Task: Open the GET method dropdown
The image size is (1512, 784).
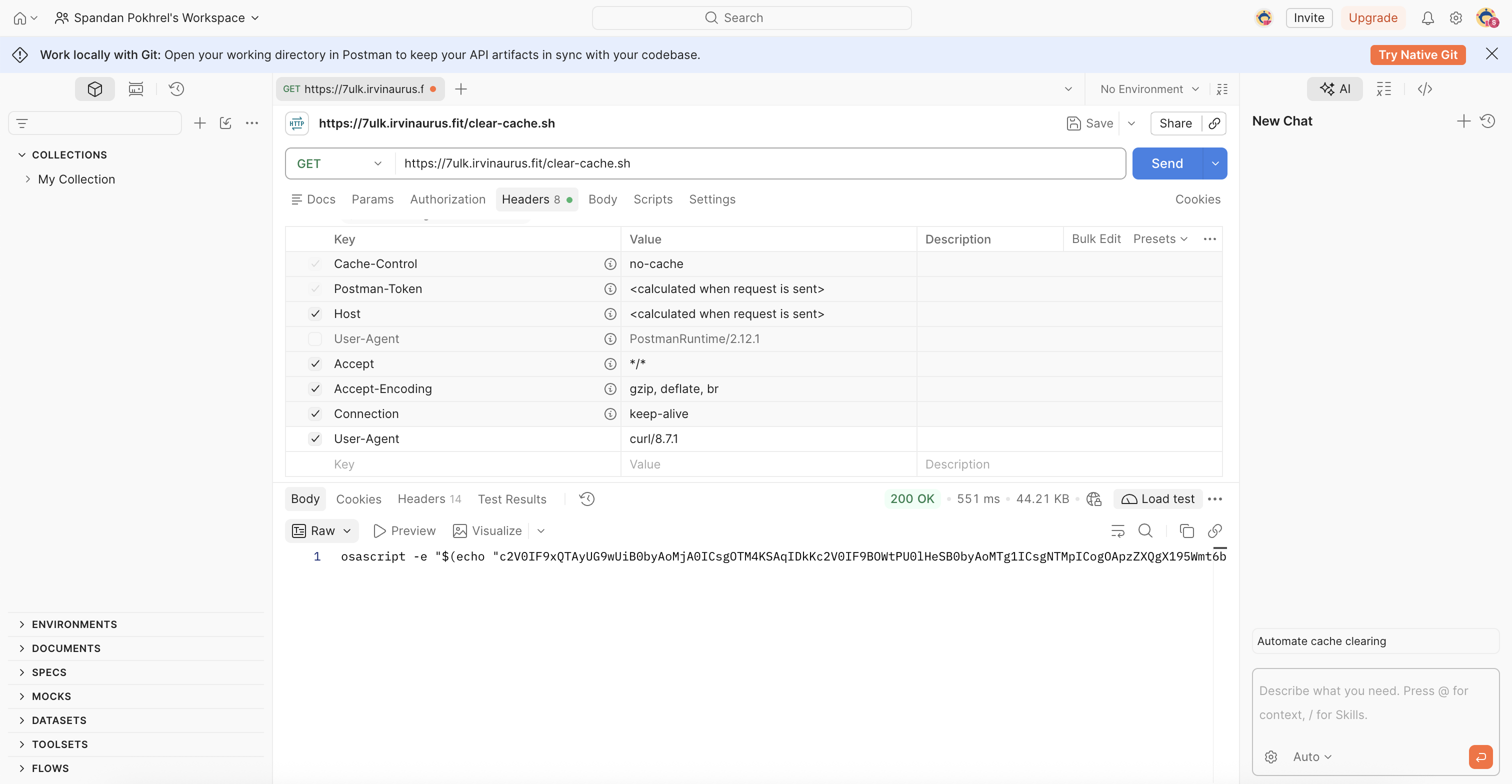Action: tap(339, 163)
